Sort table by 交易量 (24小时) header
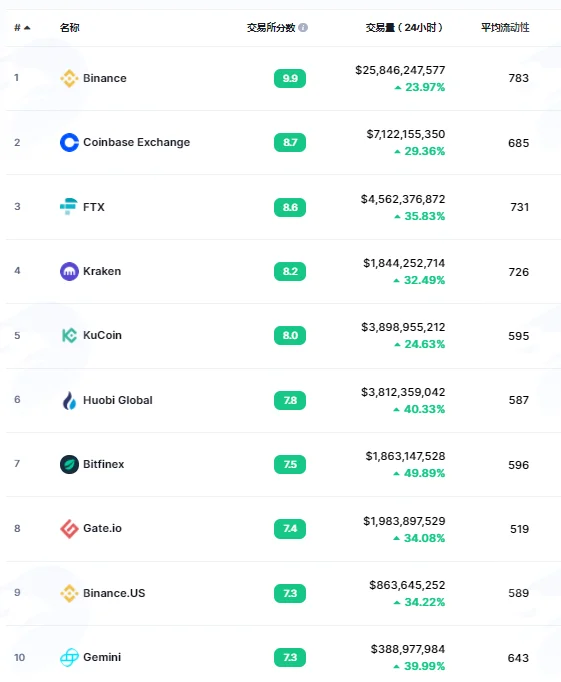 (404, 27)
